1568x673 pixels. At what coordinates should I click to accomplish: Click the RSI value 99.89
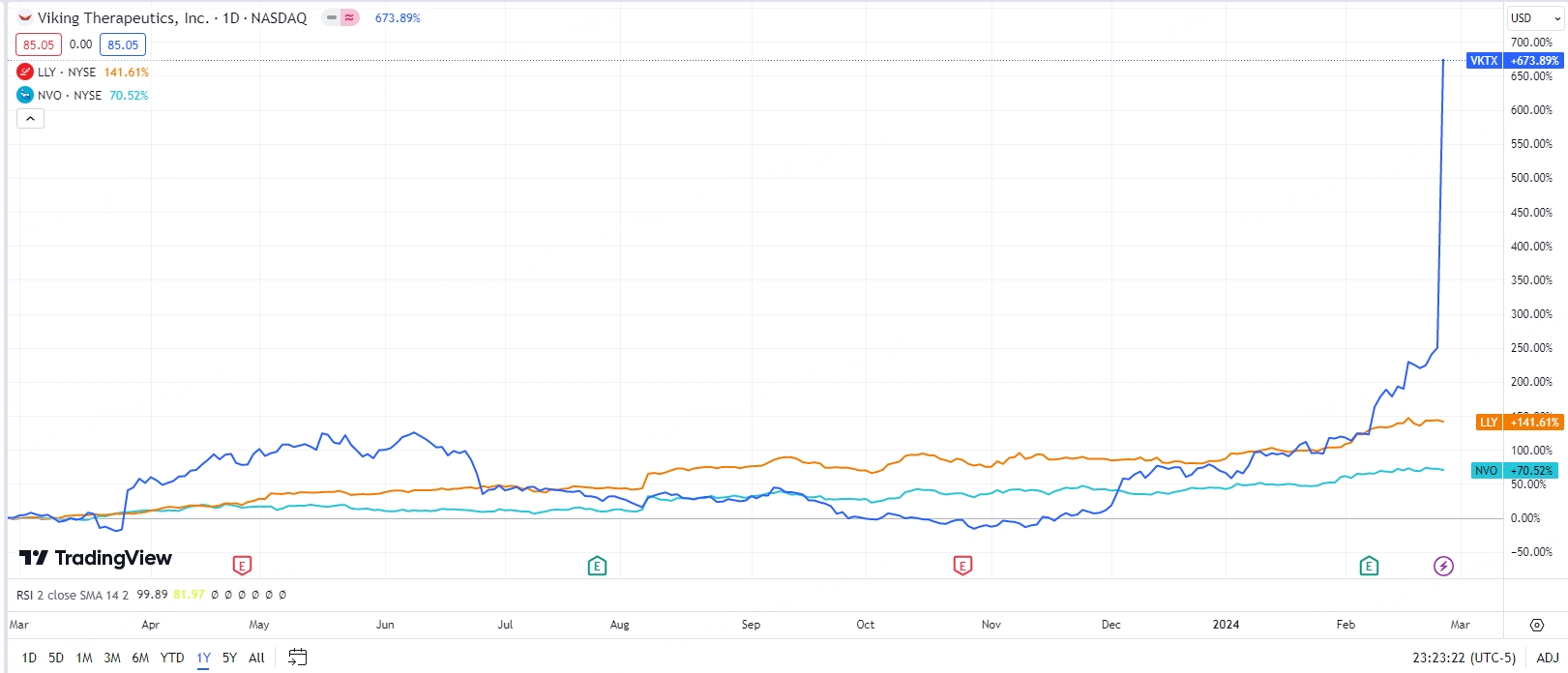coord(152,595)
